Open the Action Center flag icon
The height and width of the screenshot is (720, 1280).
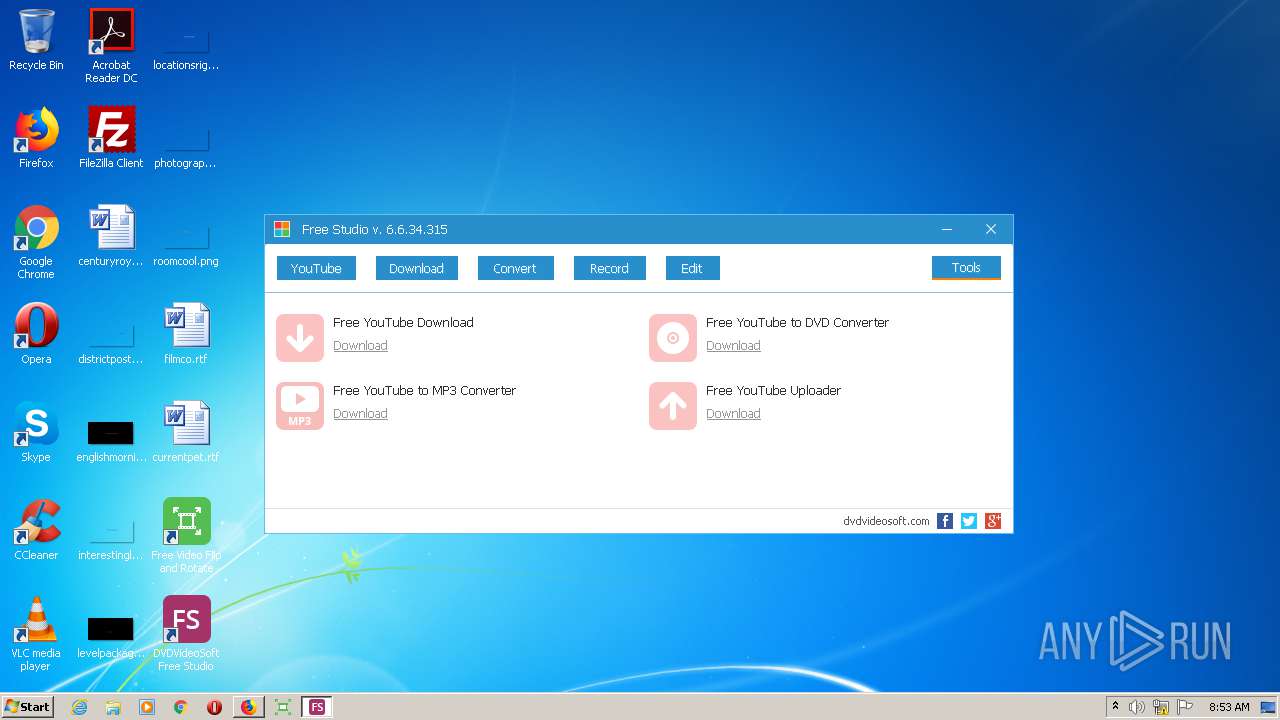point(1184,707)
